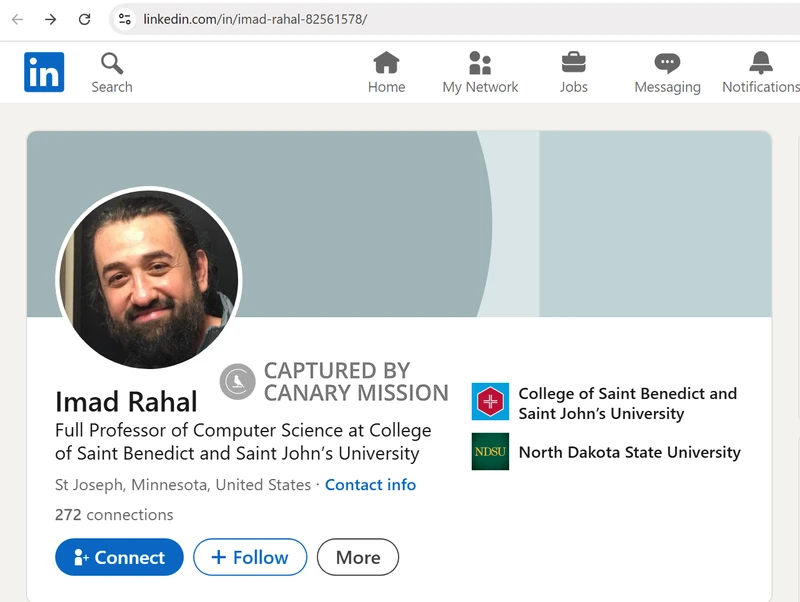
Task: Open the Jobs section
Action: 573,72
